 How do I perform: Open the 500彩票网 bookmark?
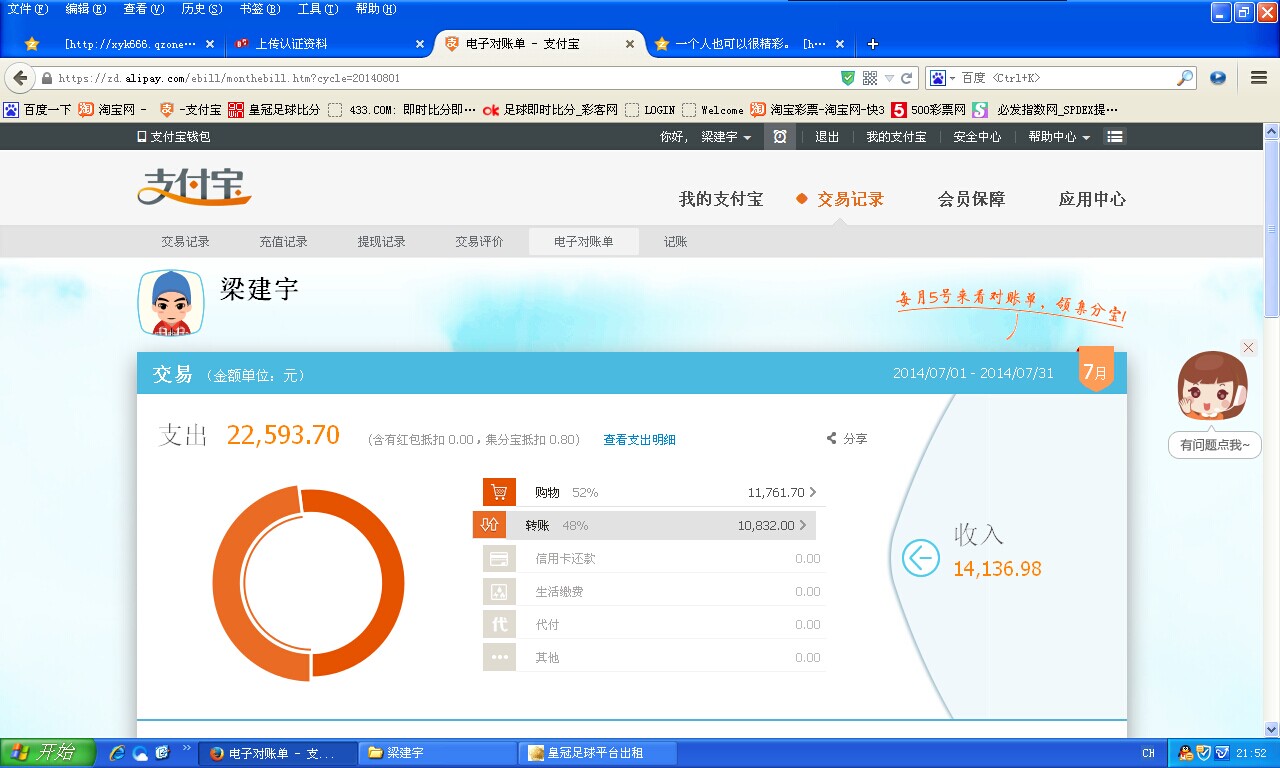click(928, 110)
